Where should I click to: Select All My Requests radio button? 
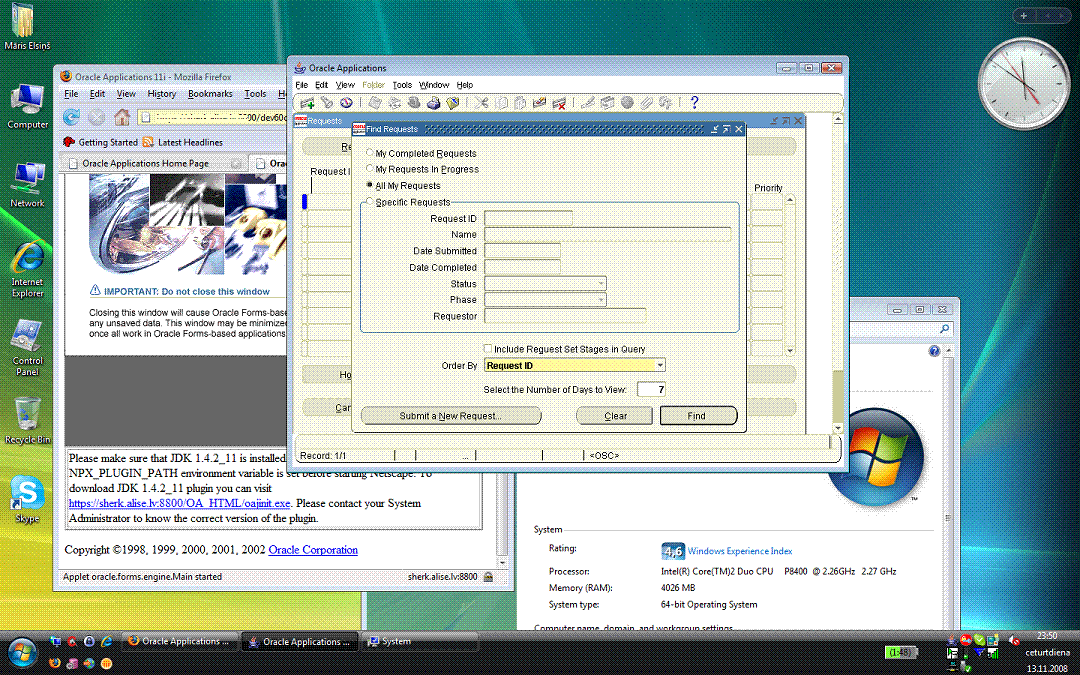tap(371, 185)
